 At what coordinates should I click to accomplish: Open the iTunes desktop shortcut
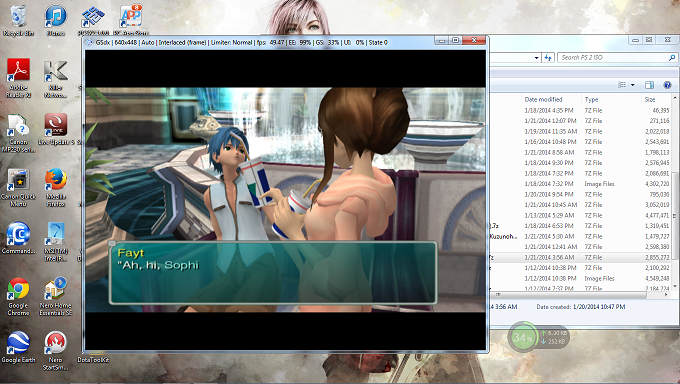[x=56, y=20]
